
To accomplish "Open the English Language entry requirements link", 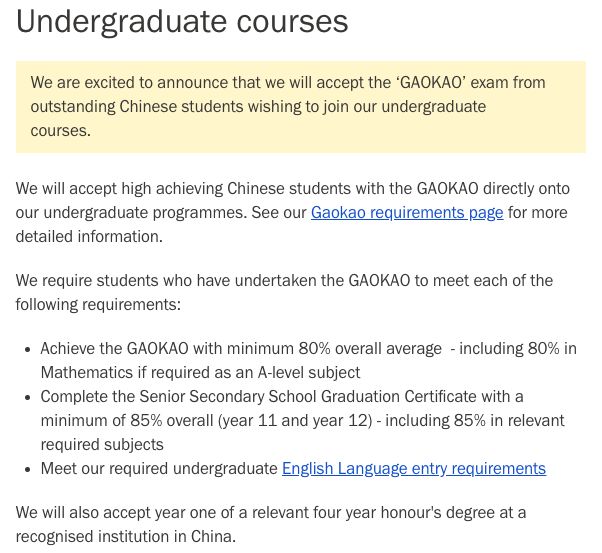I will [413, 468].
